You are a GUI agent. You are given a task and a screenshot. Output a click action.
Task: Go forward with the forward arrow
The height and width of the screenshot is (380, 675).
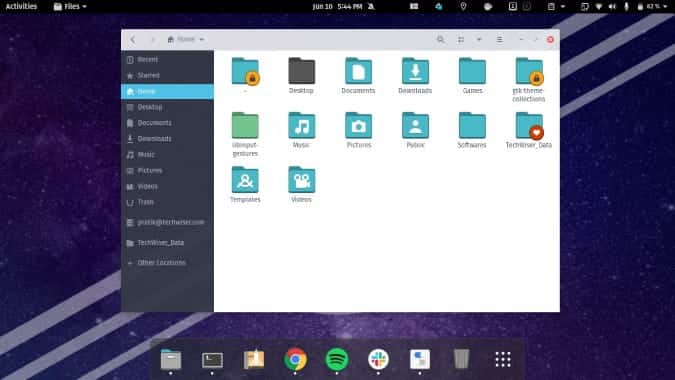(152, 40)
